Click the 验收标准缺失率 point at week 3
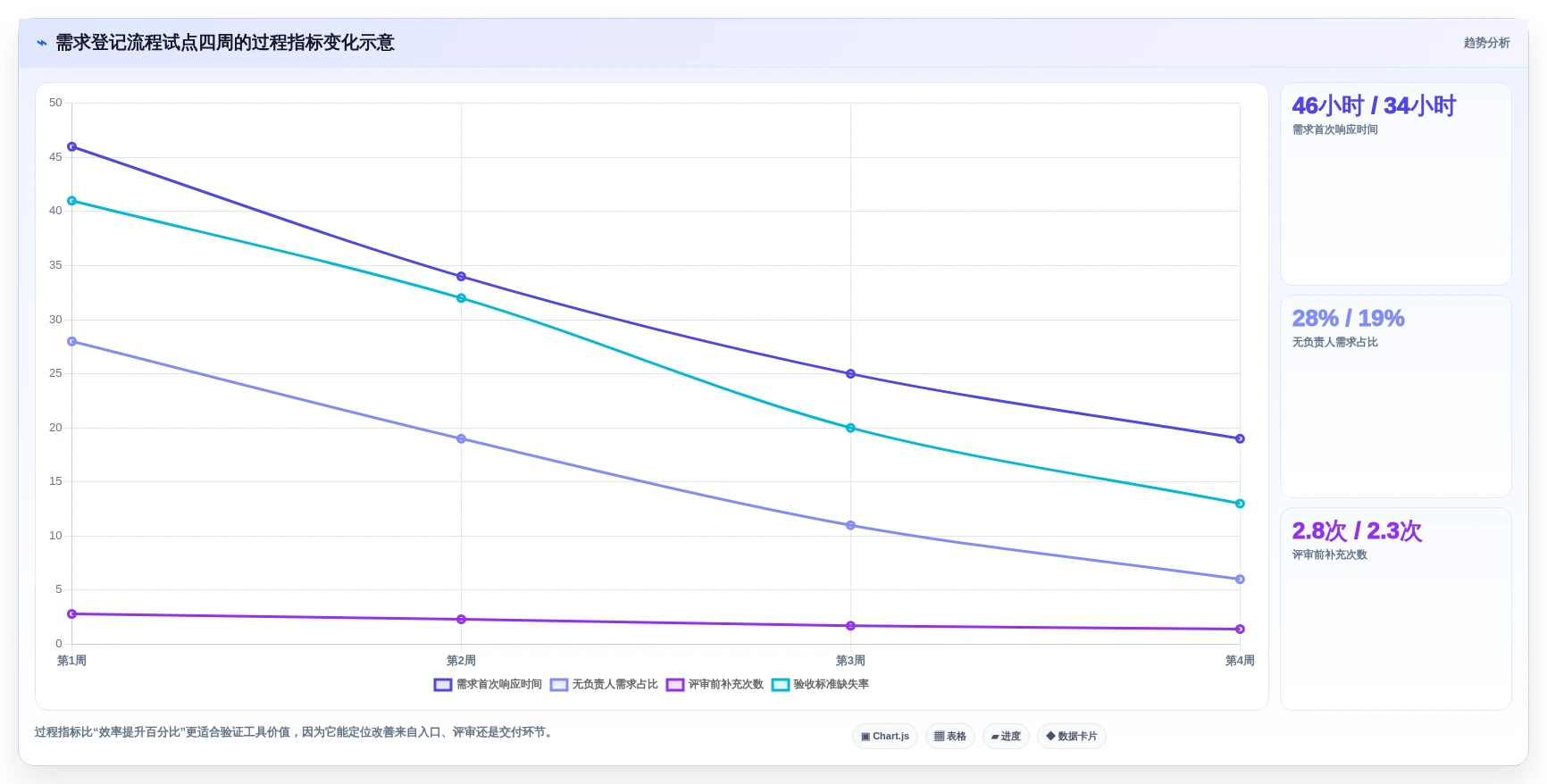The image size is (1547, 784). coord(850,428)
